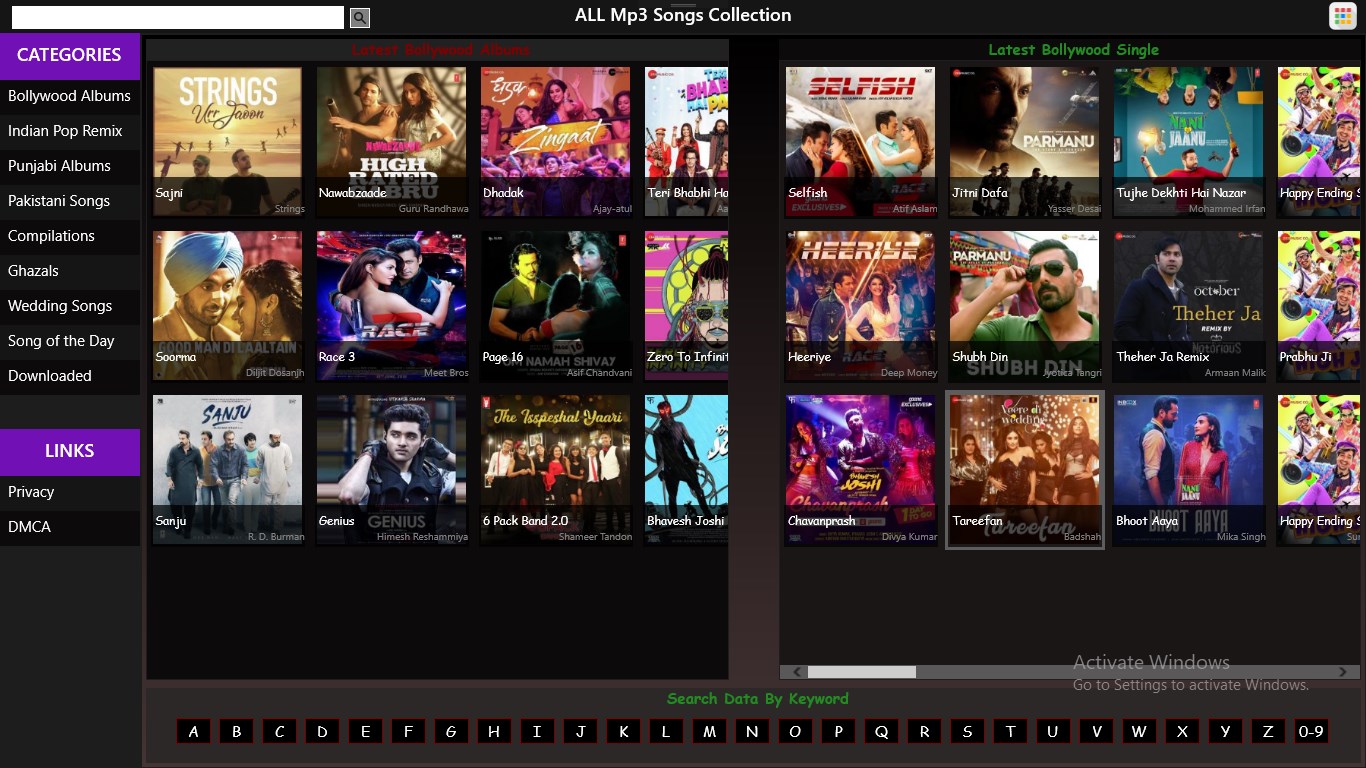Viewport: 1366px width, 768px height.
Task: Open the Bhoot Aaya single
Action: tap(1189, 470)
